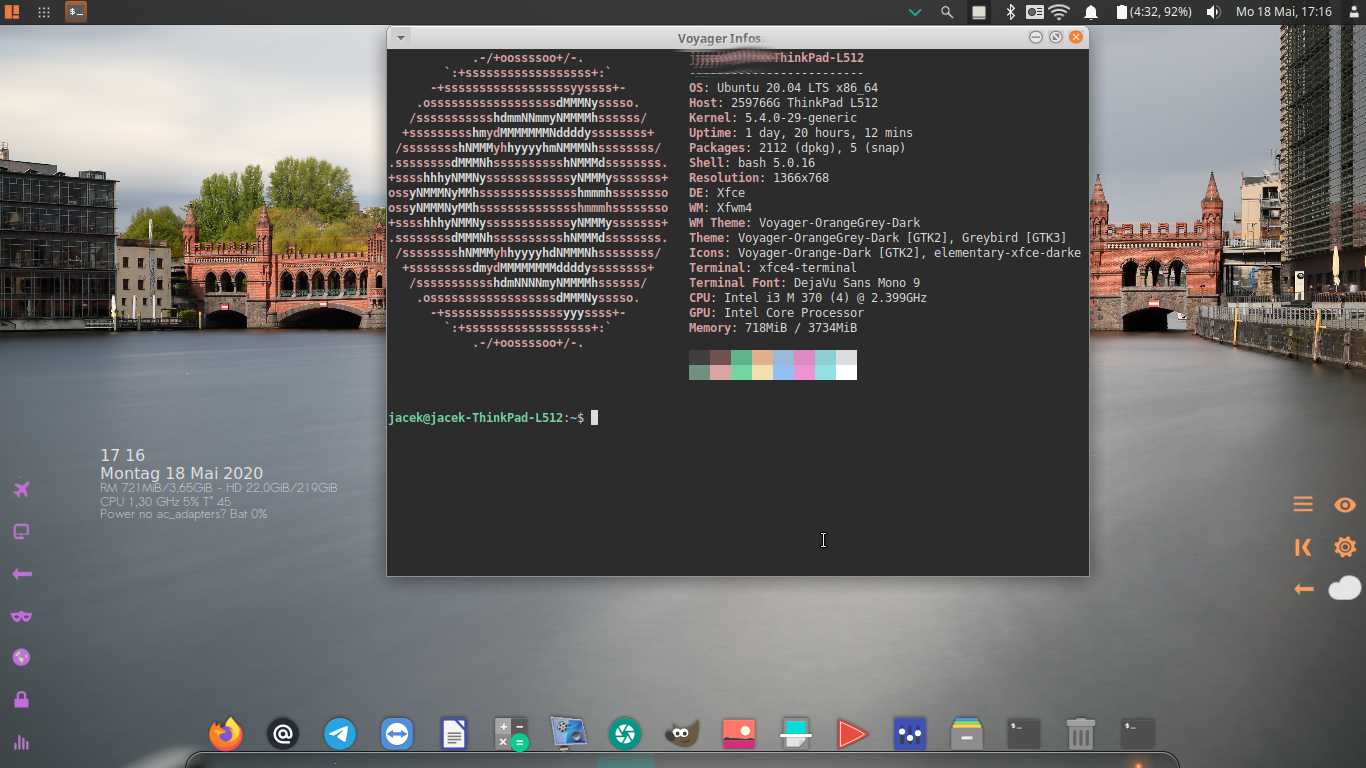Click the notes icon in the system tray

click(980, 12)
